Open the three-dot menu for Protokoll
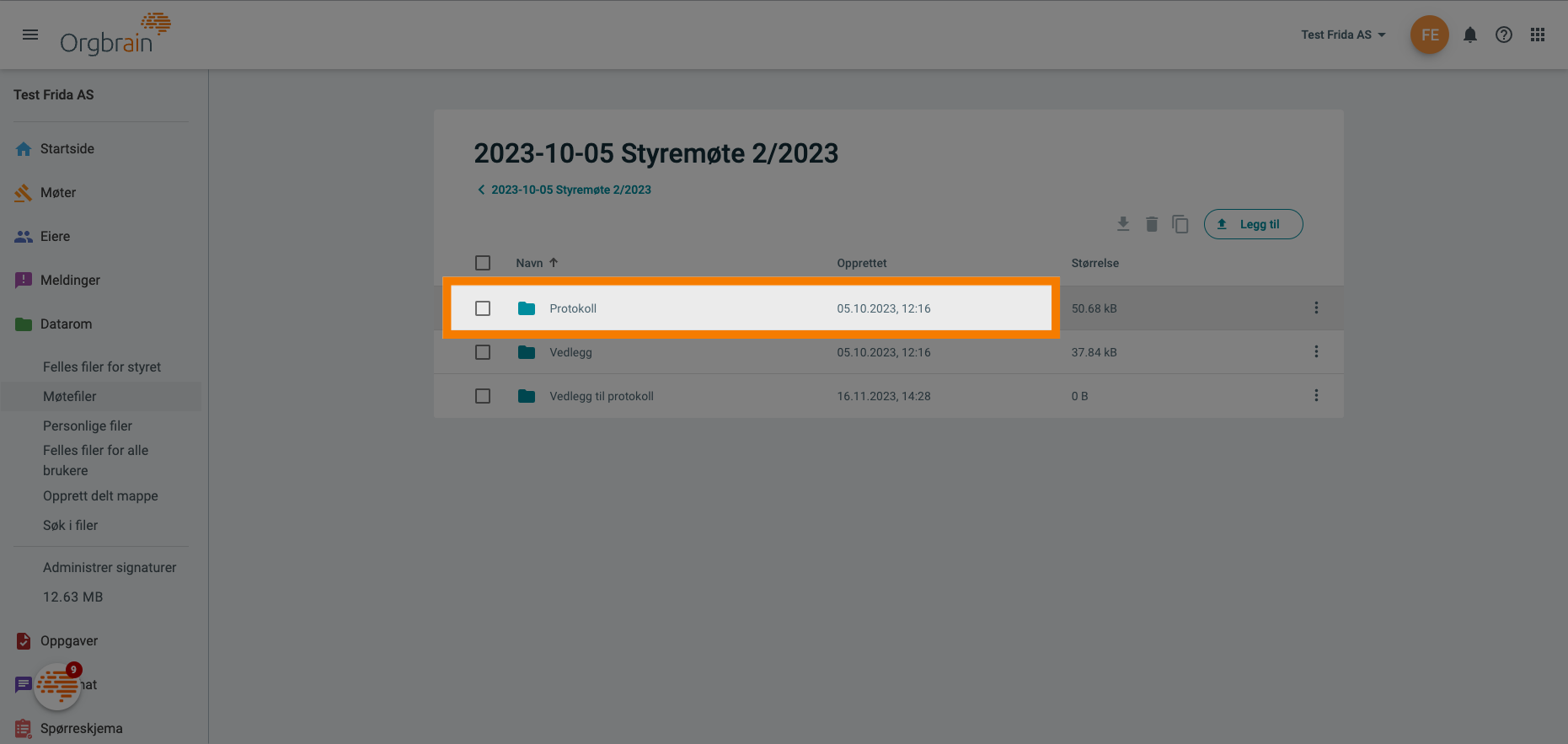Screen dimensions: 1568x744 click(1316, 308)
